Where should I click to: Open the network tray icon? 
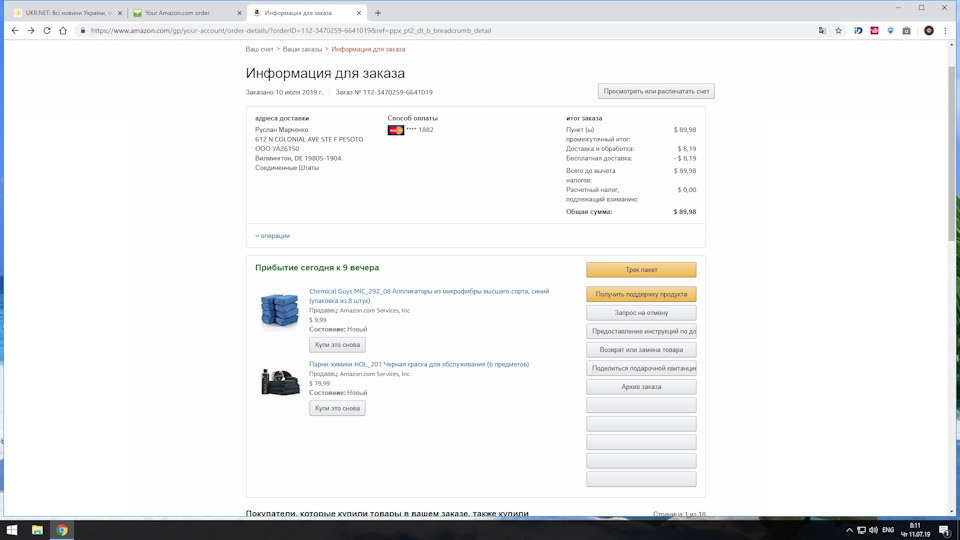(x=861, y=530)
